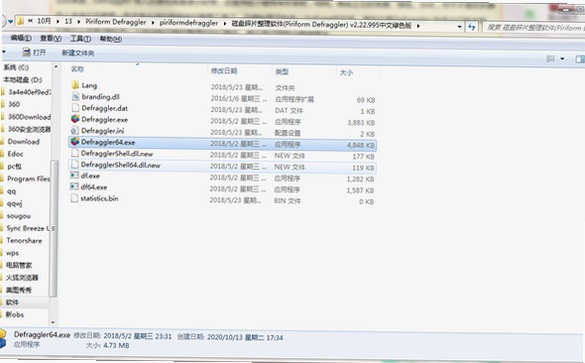The image size is (585, 363).
Task: Click the sidebar scrollbar down arrow
Action: coord(53,323)
